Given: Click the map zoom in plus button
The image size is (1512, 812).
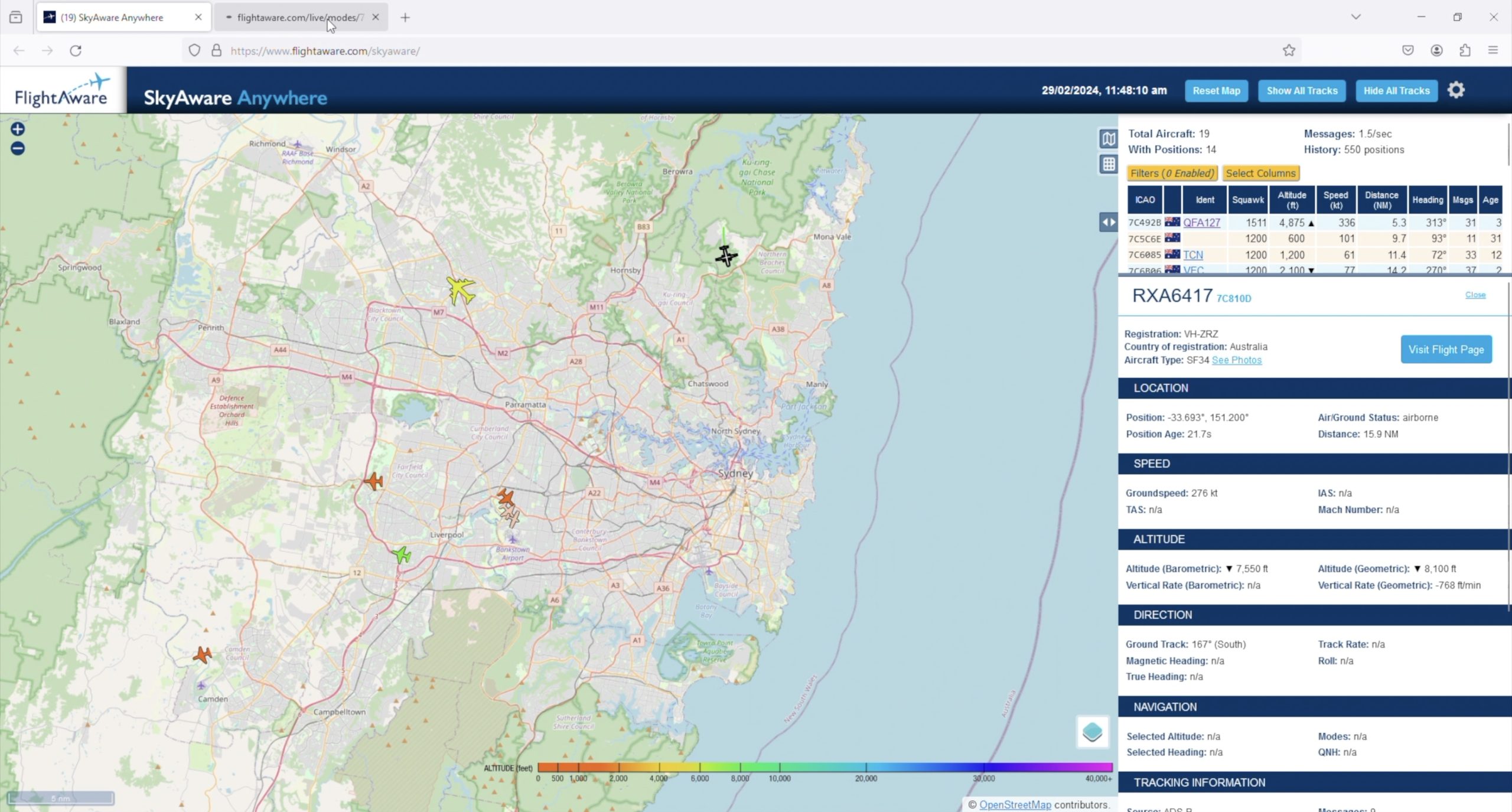Looking at the screenshot, I should point(18,129).
